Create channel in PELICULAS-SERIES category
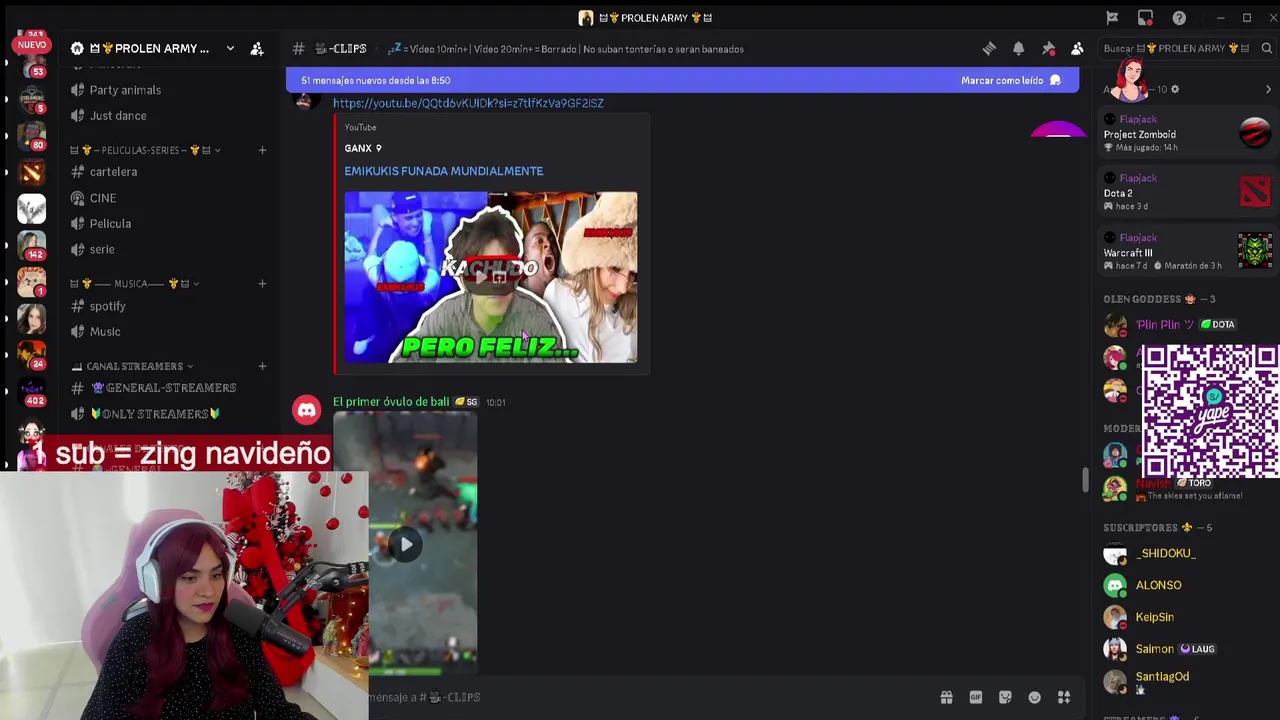The height and width of the screenshot is (720, 1280). point(262,150)
